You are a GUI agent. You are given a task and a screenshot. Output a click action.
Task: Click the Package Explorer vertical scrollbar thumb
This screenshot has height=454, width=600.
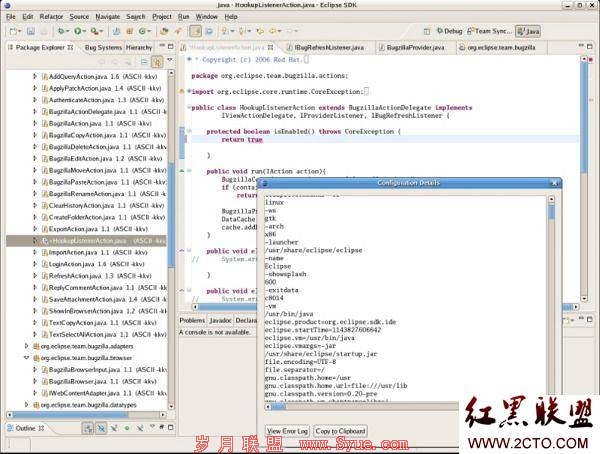(x=171, y=214)
